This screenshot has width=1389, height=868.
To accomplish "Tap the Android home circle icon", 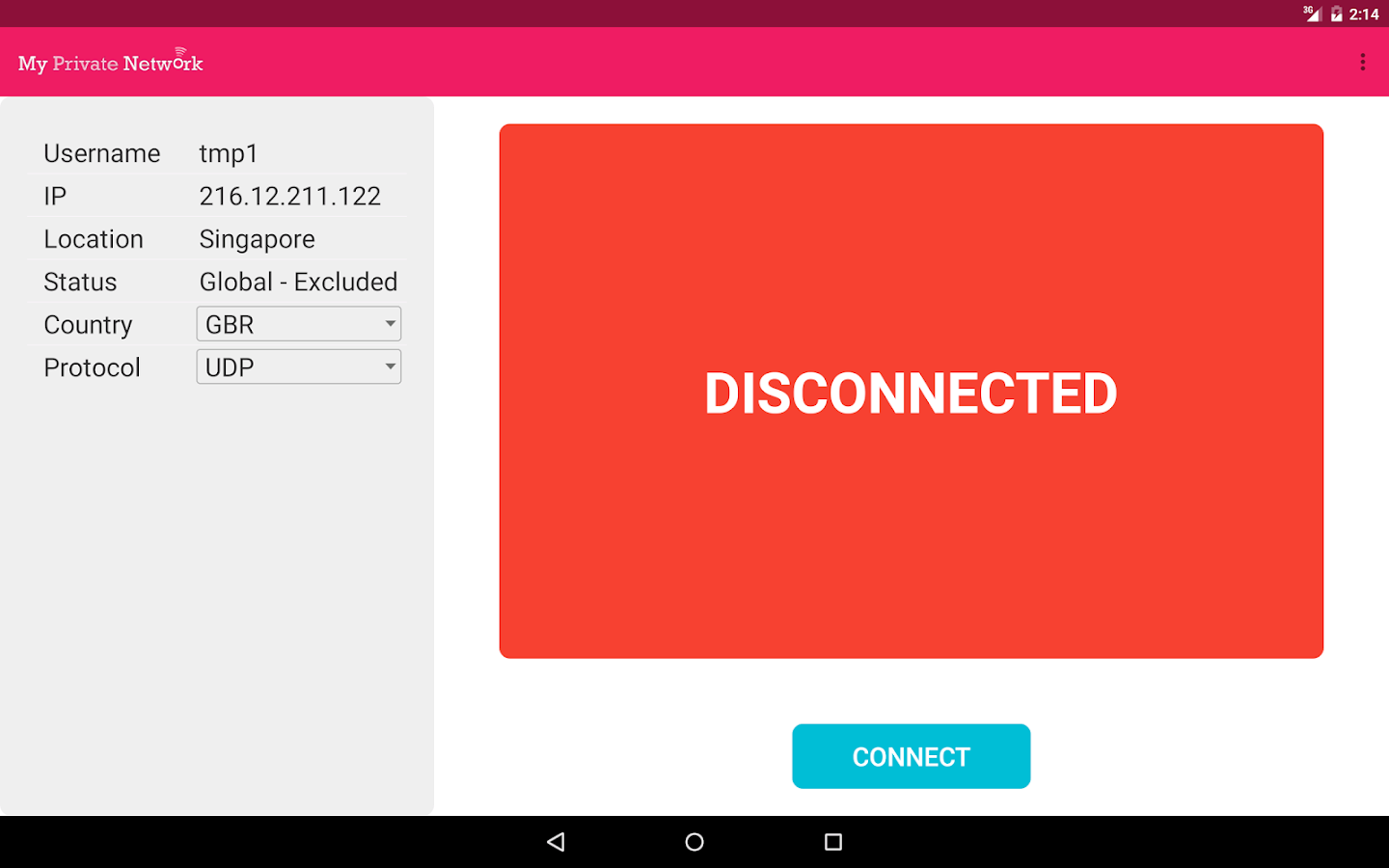I will (x=694, y=842).
